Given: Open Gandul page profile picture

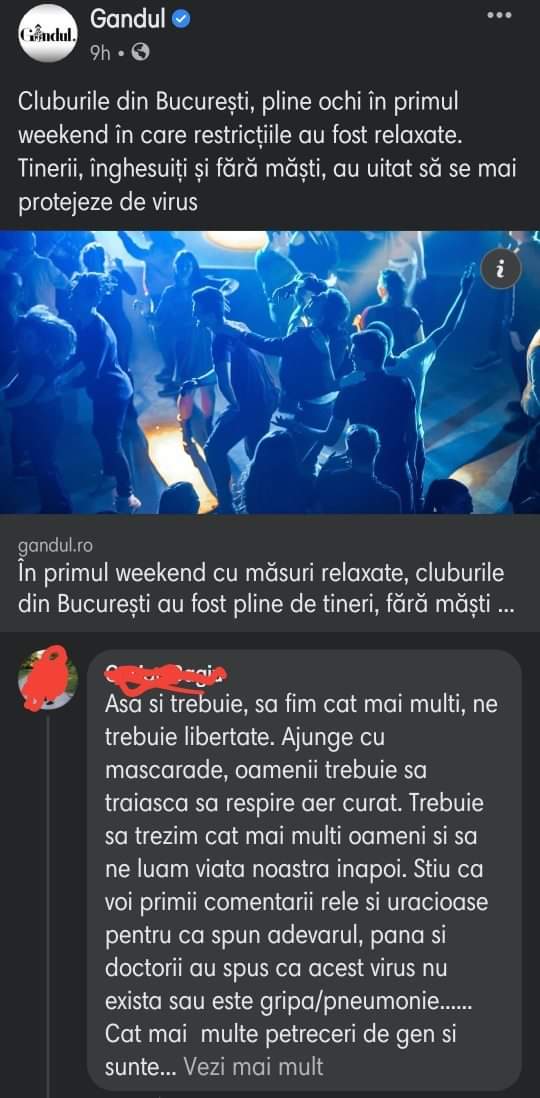Looking at the screenshot, I should [46, 34].
